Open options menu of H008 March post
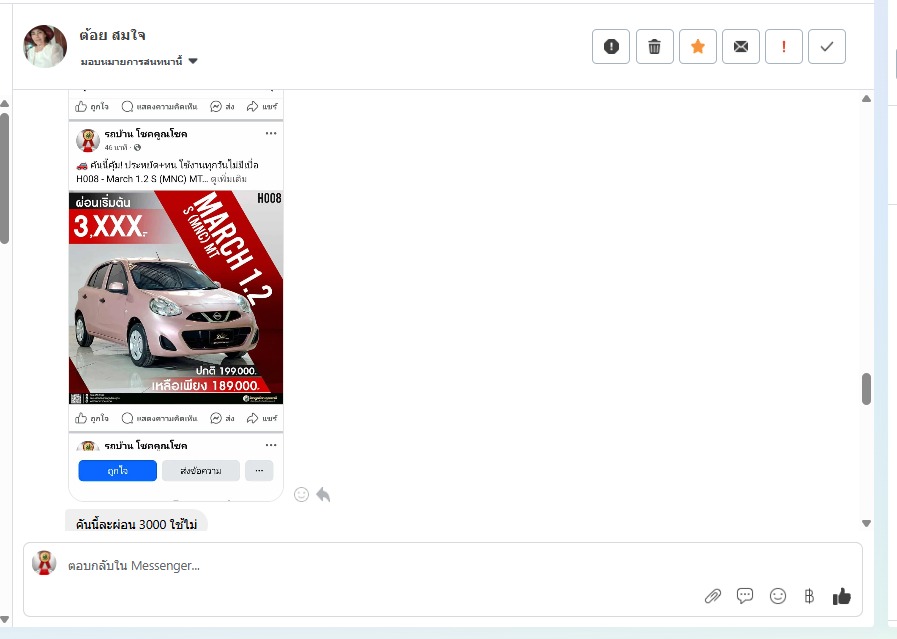Viewport: 897px width, 639px height. [271, 133]
